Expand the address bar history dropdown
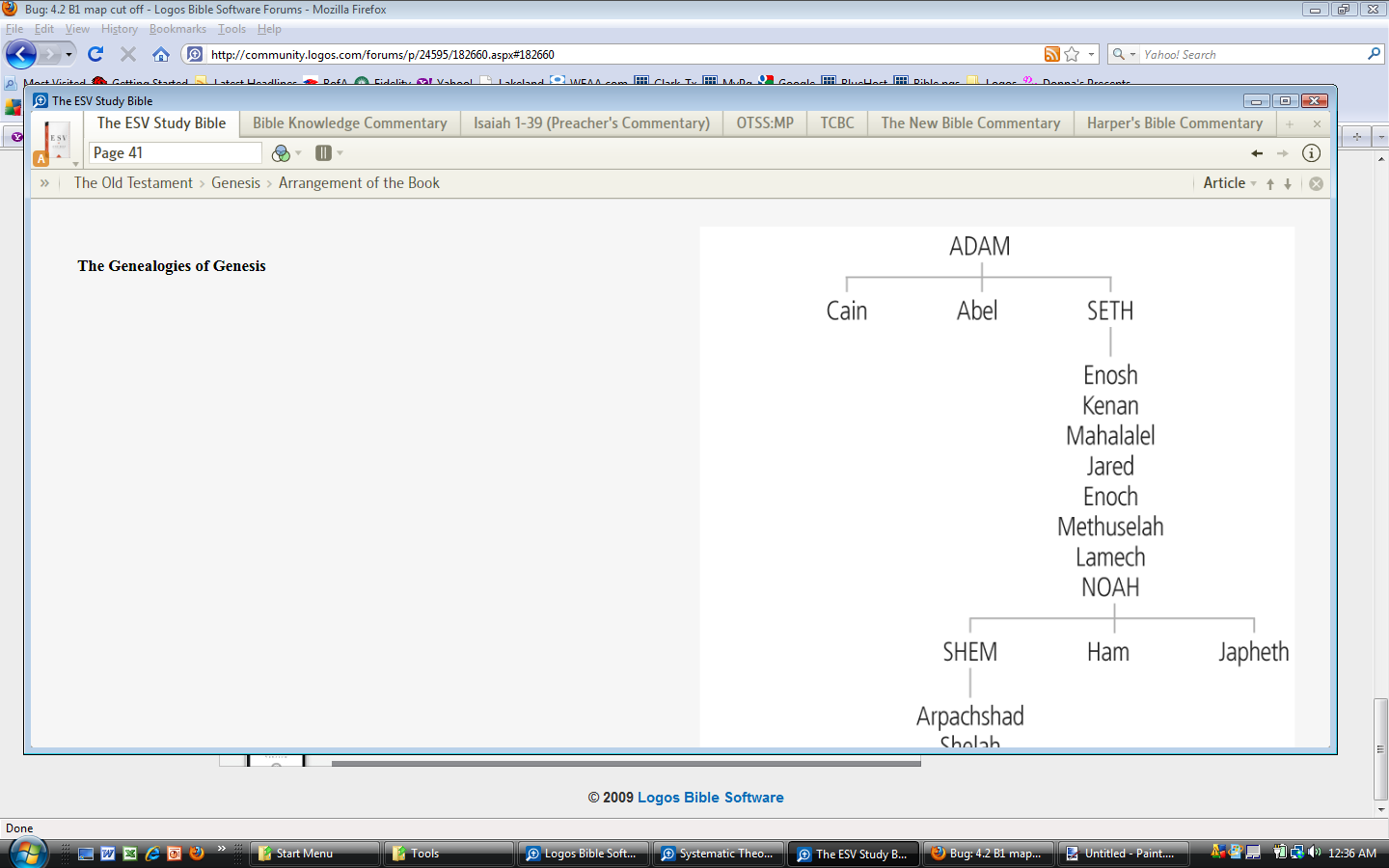 (x=1091, y=54)
